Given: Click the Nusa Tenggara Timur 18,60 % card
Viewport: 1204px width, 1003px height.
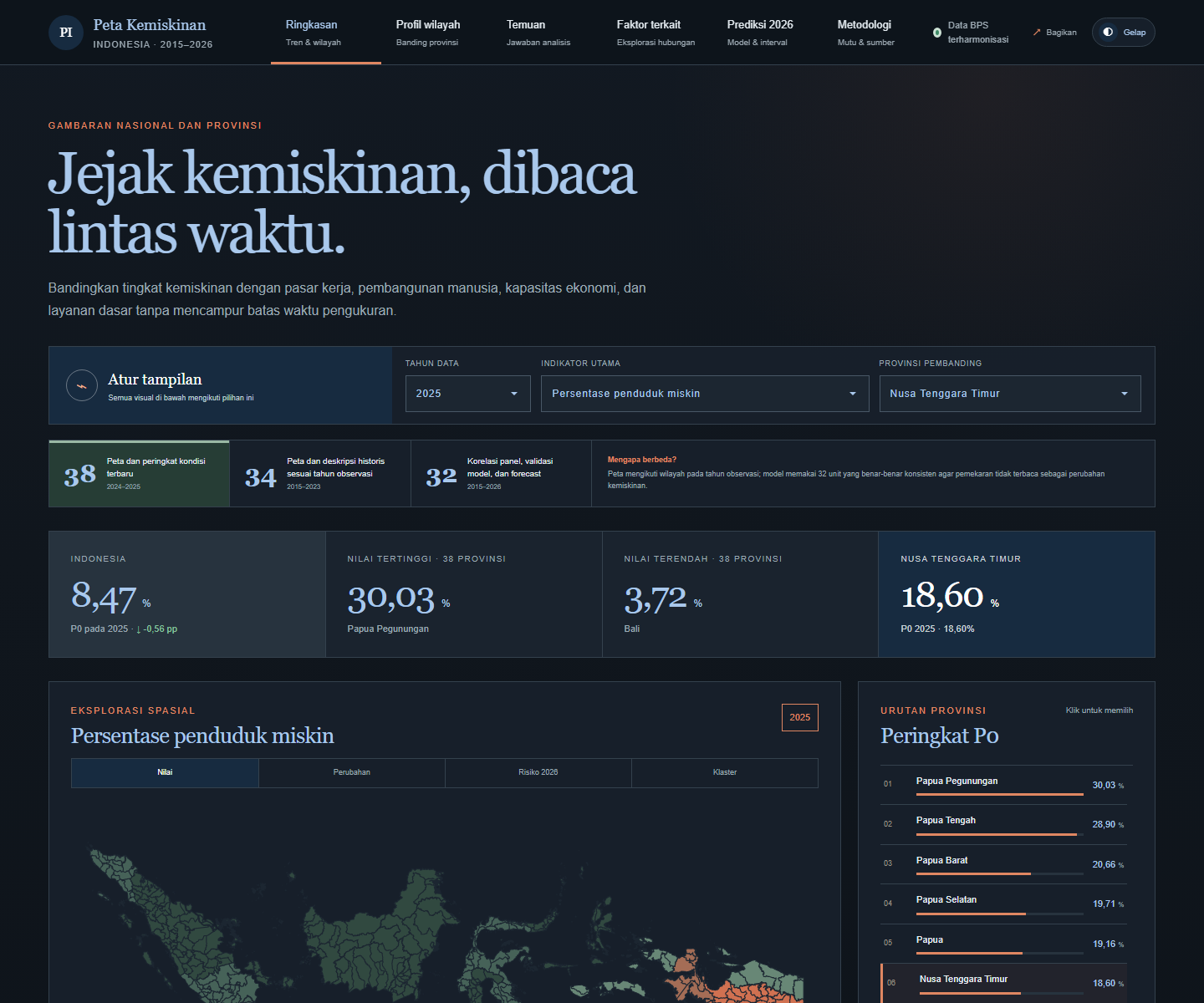Looking at the screenshot, I should (x=1017, y=594).
